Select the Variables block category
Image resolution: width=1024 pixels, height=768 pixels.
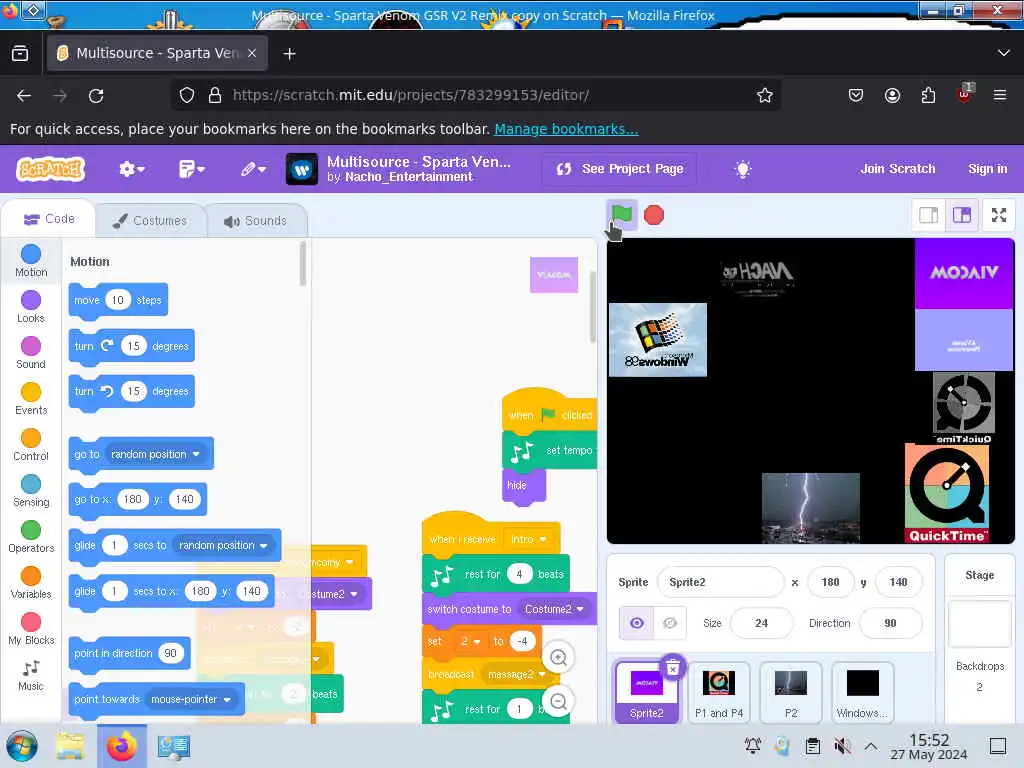pyautogui.click(x=31, y=583)
